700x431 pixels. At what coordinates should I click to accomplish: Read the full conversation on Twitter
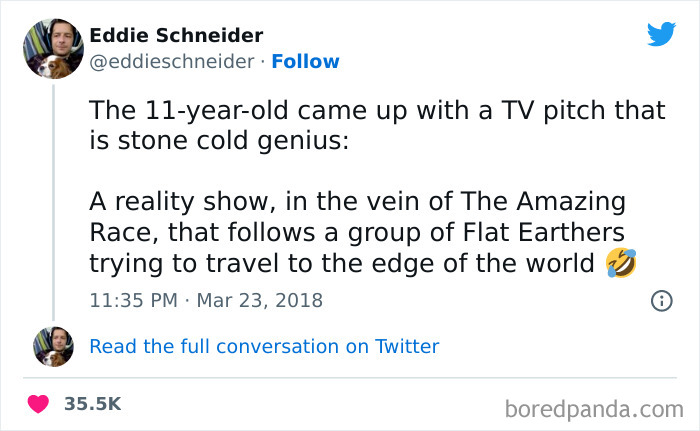point(264,347)
